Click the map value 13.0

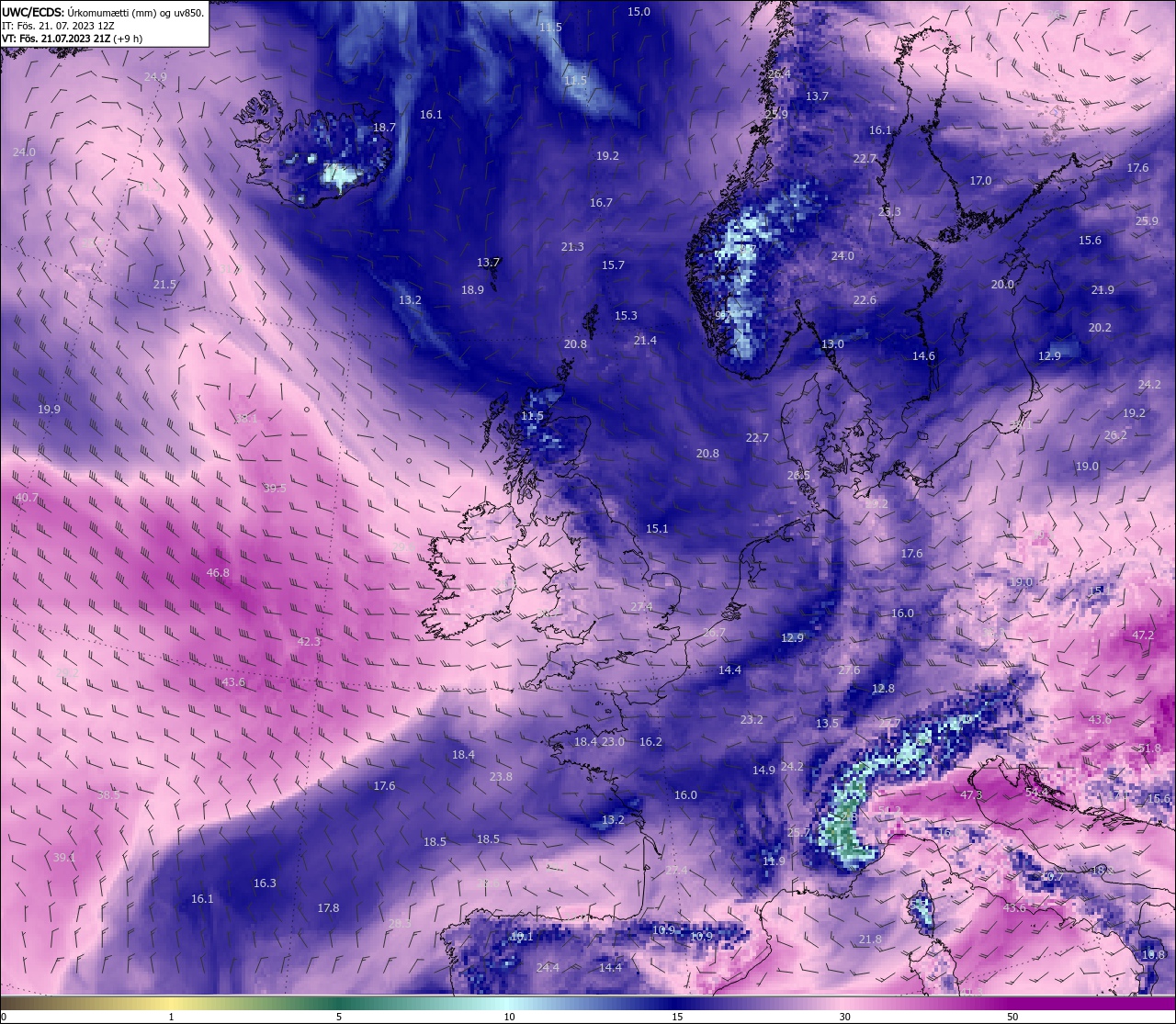tap(832, 344)
